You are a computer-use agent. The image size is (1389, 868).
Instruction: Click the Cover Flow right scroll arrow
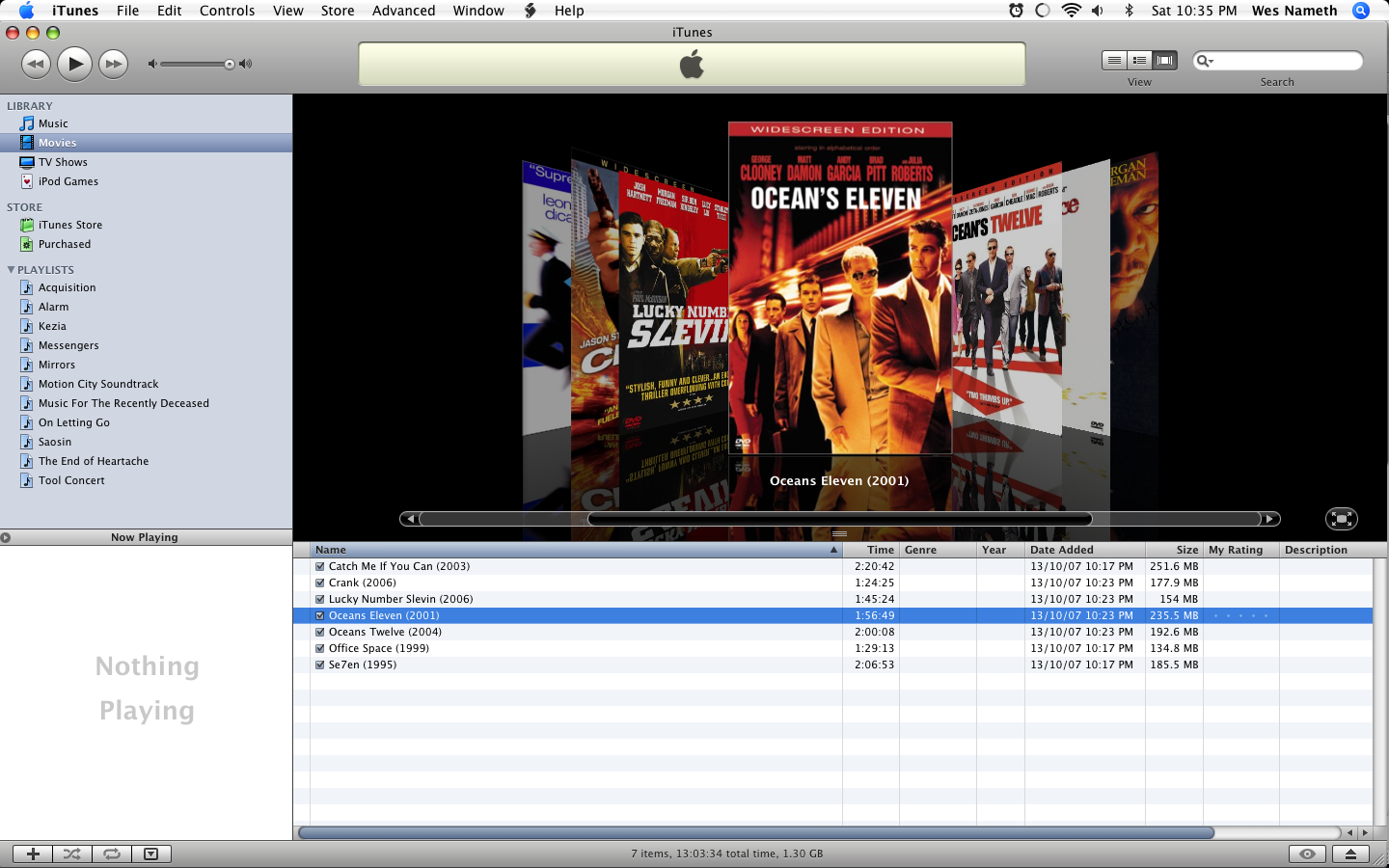coord(1270,519)
